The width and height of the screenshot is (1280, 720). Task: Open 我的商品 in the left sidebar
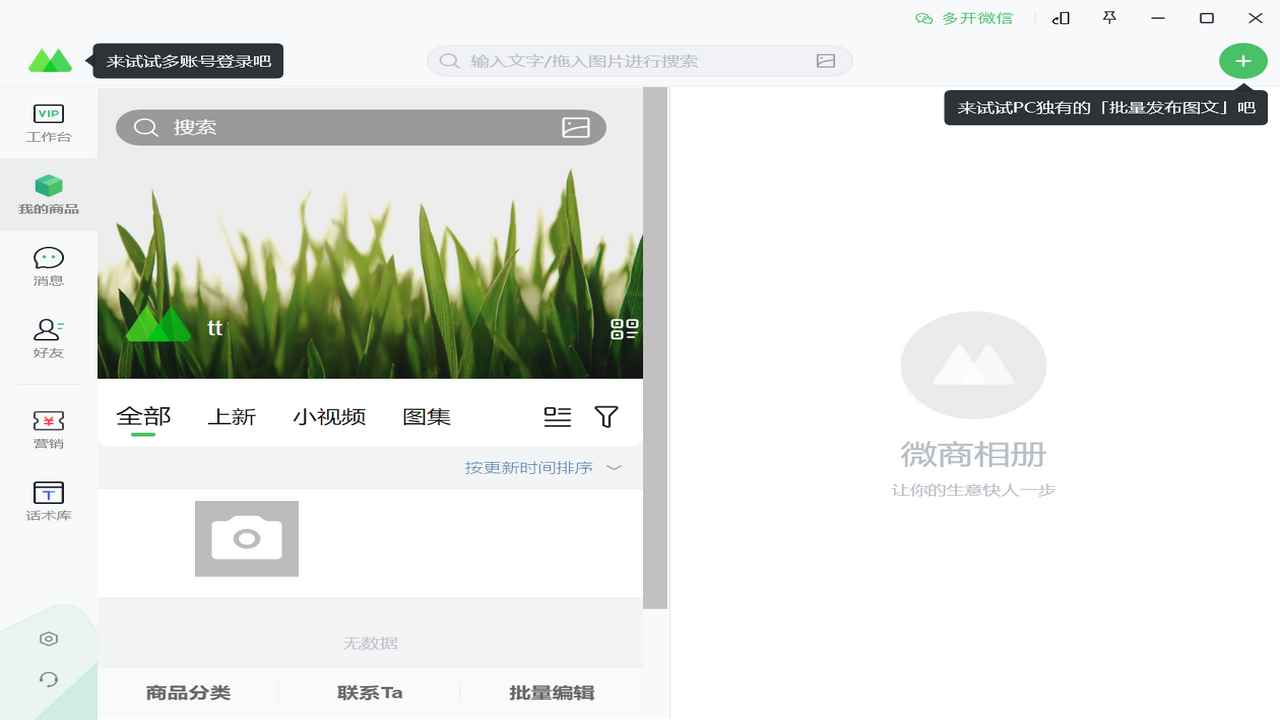click(x=48, y=196)
